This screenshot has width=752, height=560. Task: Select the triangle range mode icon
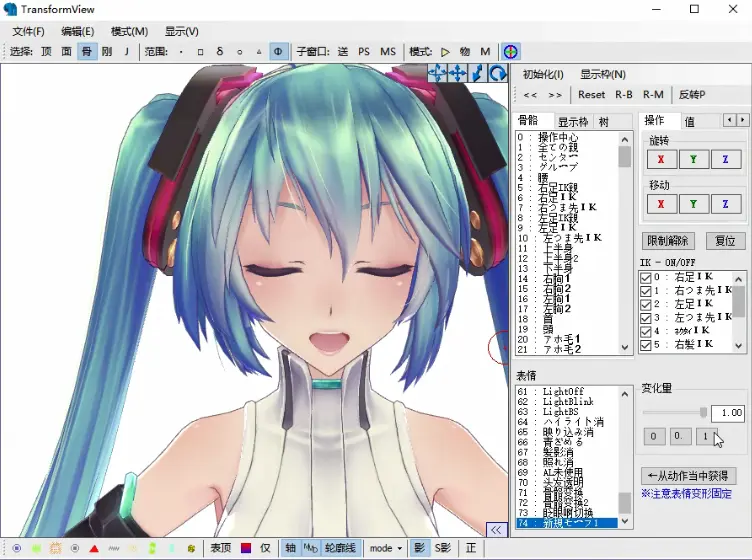tap(259, 52)
